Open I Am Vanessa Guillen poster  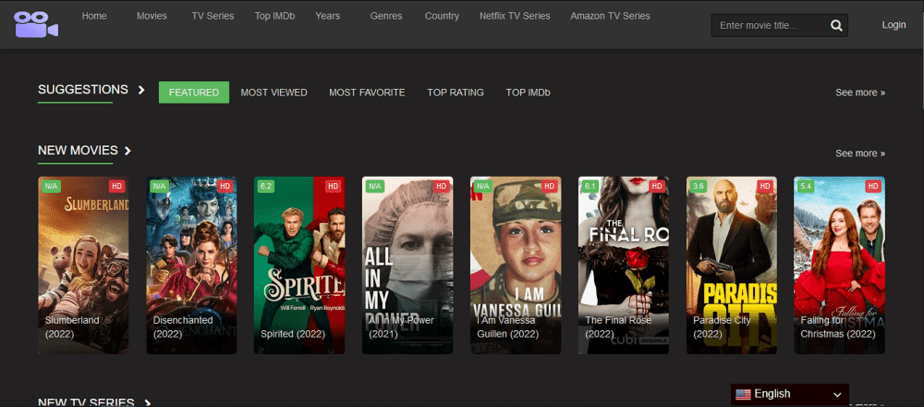pos(516,266)
